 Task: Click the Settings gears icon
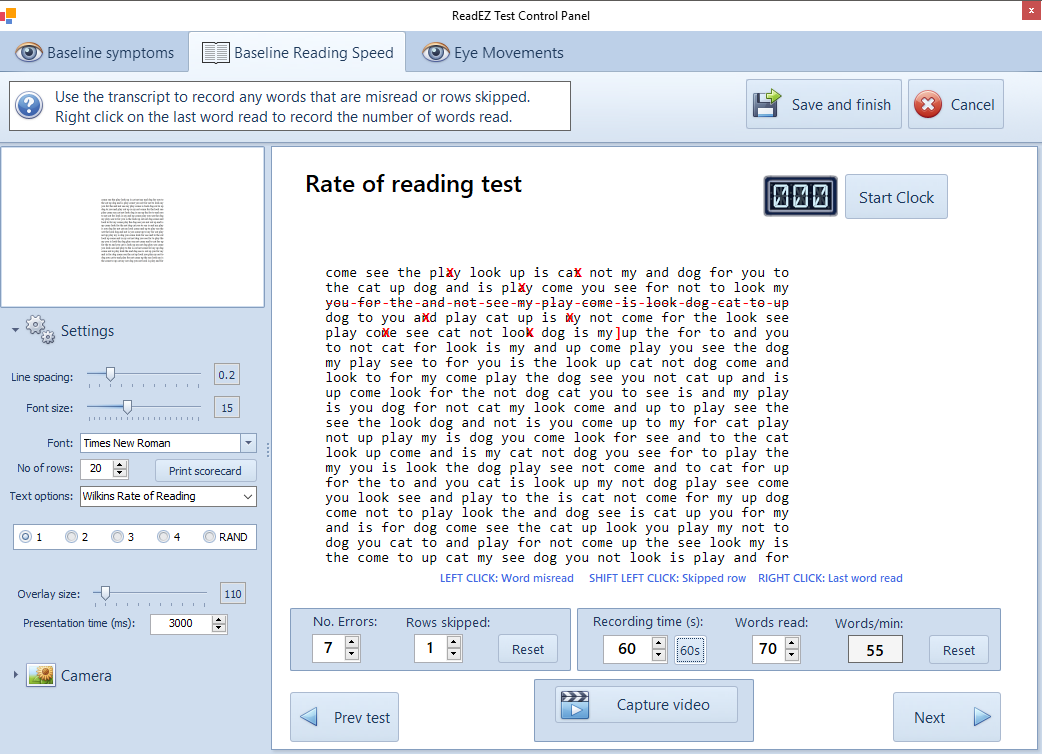[39, 330]
